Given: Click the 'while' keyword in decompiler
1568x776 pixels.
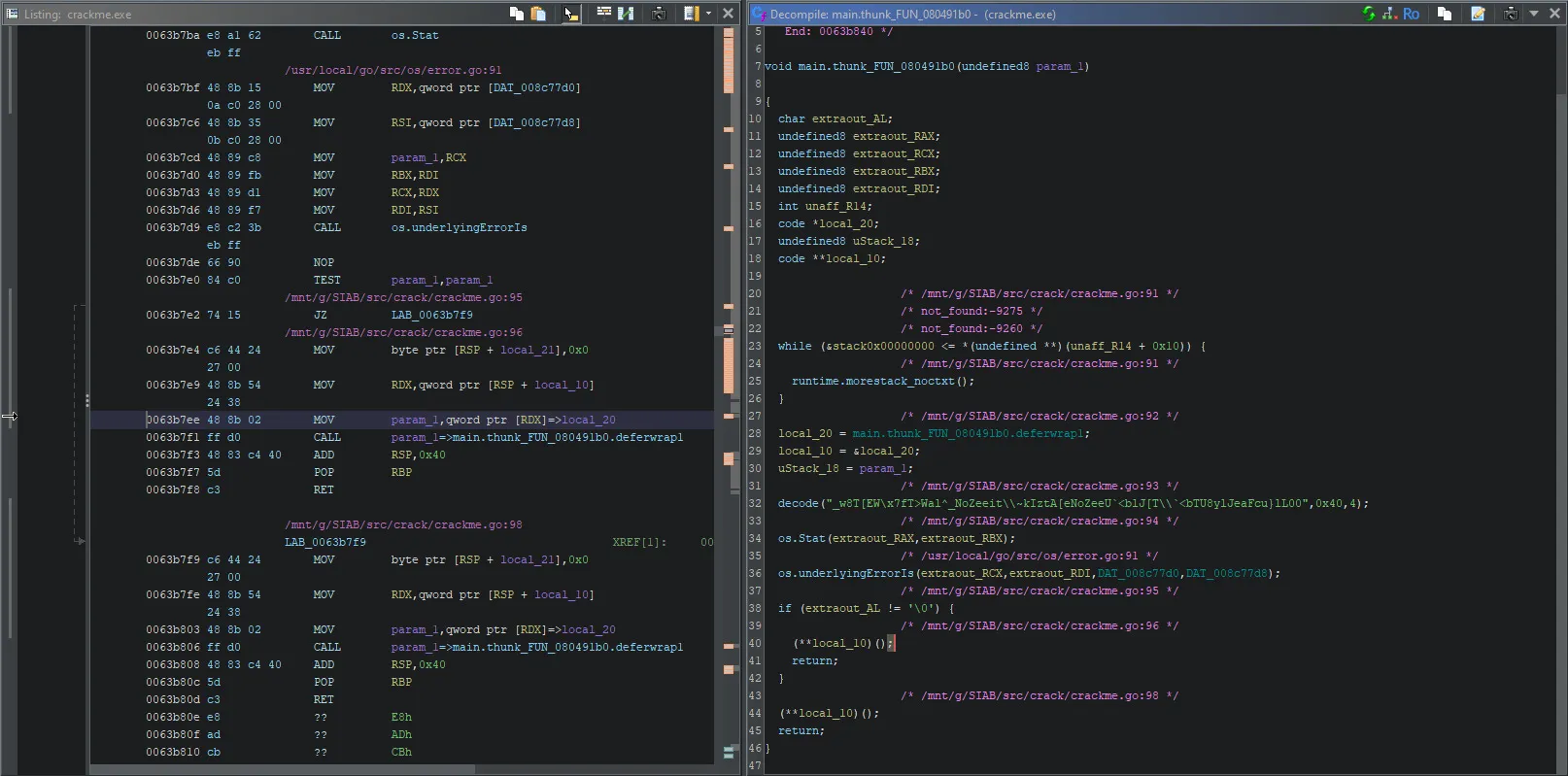Looking at the screenshot, I should tap(794, 346).
